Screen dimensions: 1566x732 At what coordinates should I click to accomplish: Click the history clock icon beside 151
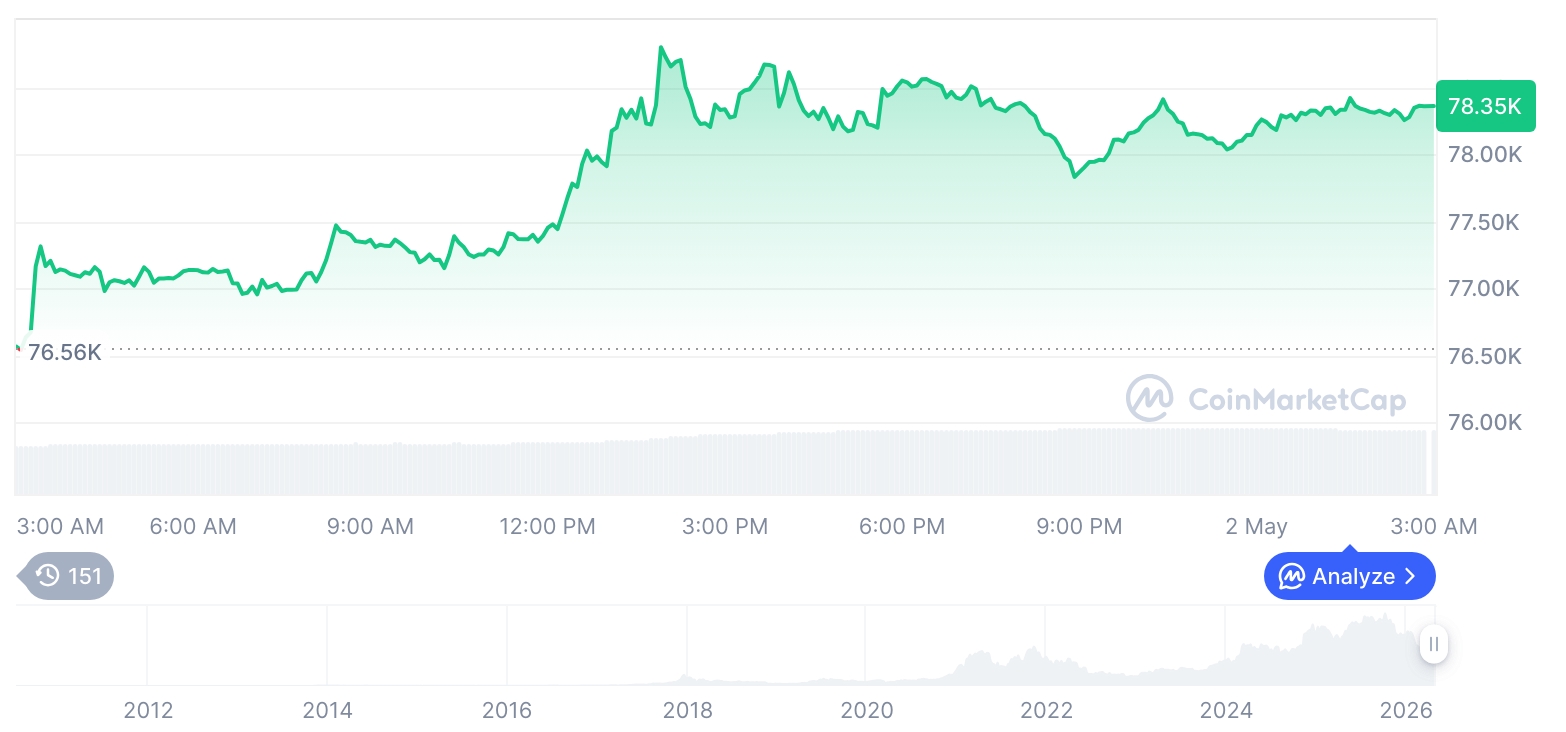[47, 576]
